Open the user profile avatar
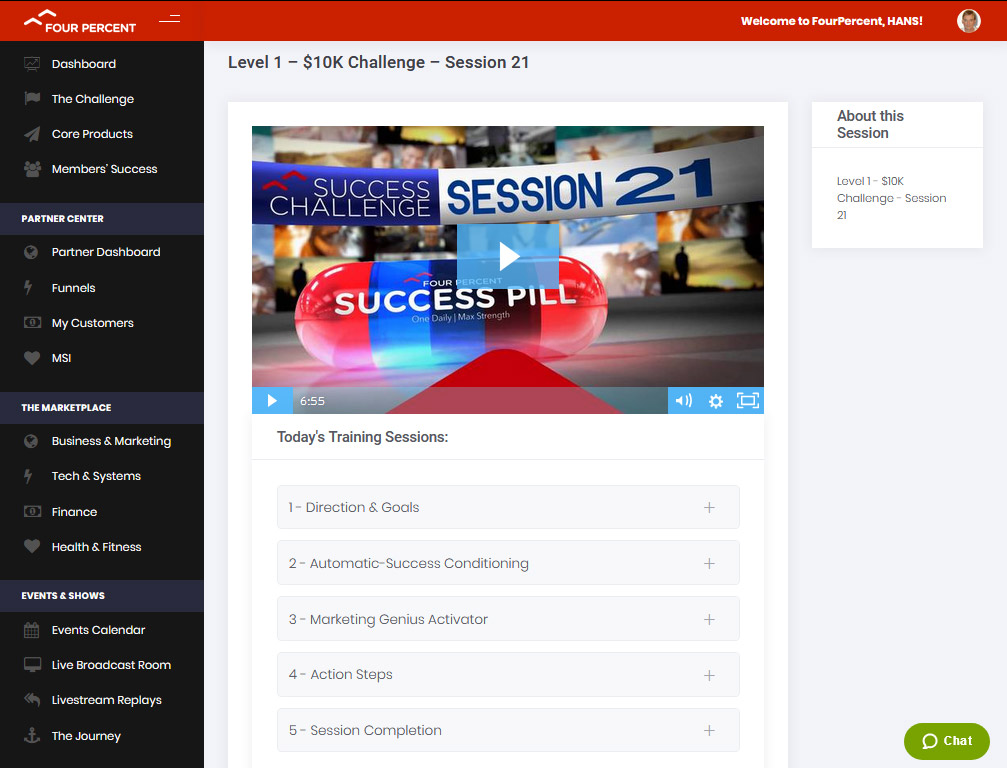Image resolution: width=1007 pixels, height=768 pixels. [x=968, y=21]
